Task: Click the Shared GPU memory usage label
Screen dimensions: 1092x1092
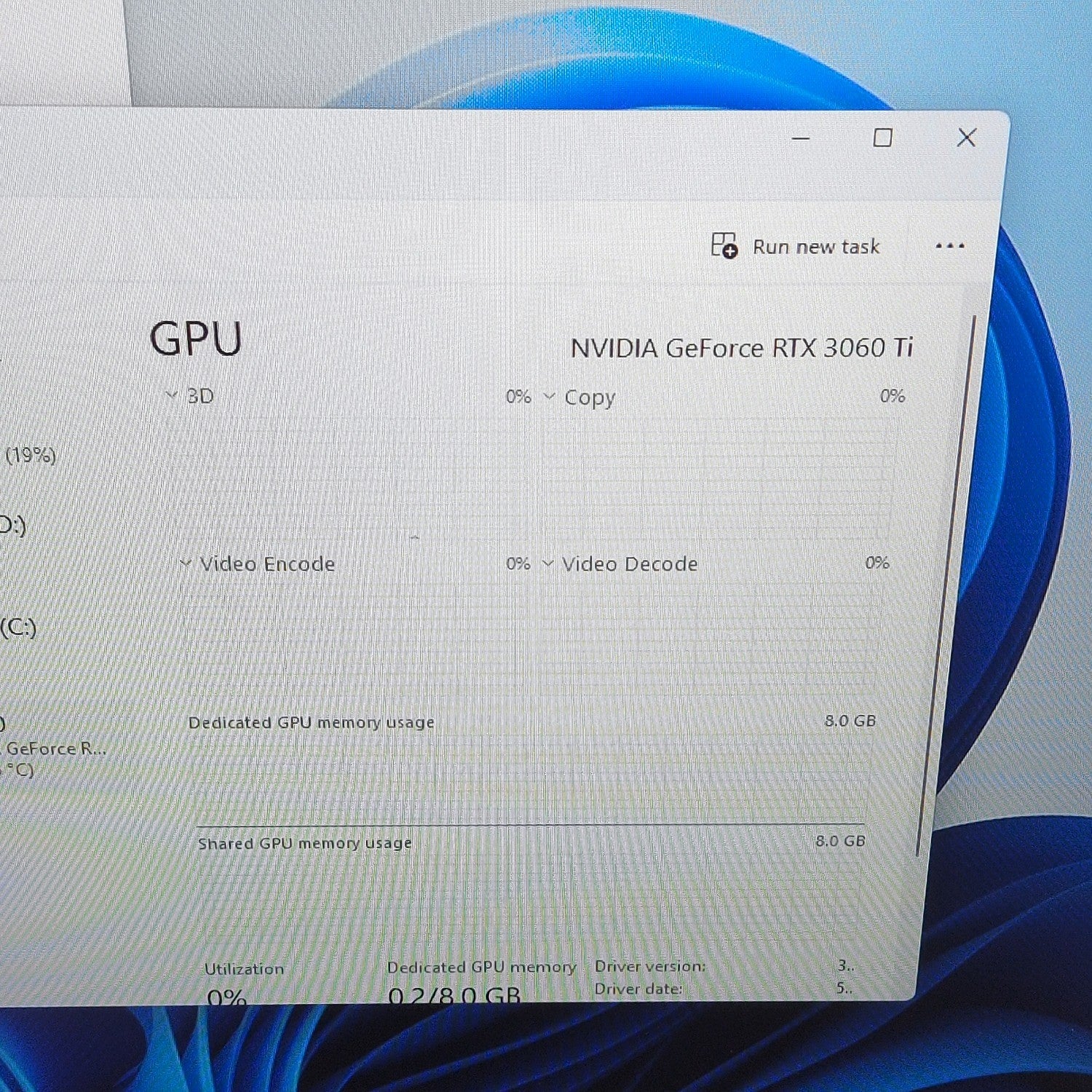Action: pos(304,843)
